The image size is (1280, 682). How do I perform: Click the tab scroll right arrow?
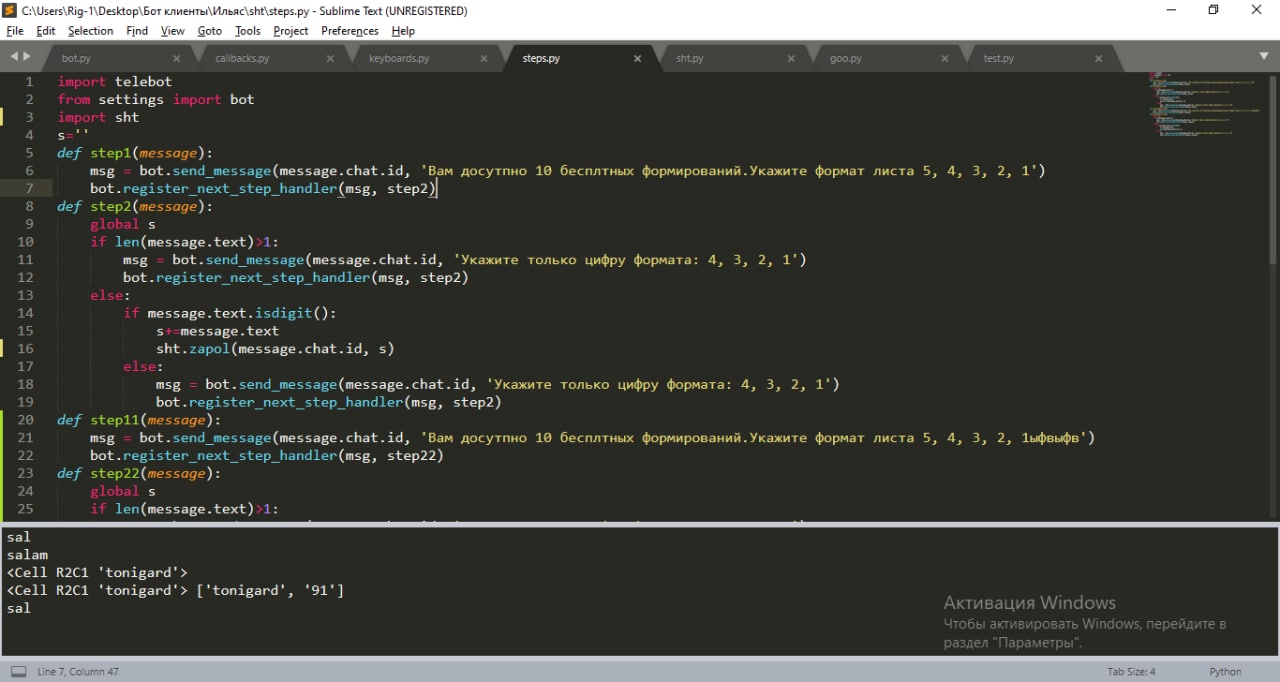pos(26,57)
